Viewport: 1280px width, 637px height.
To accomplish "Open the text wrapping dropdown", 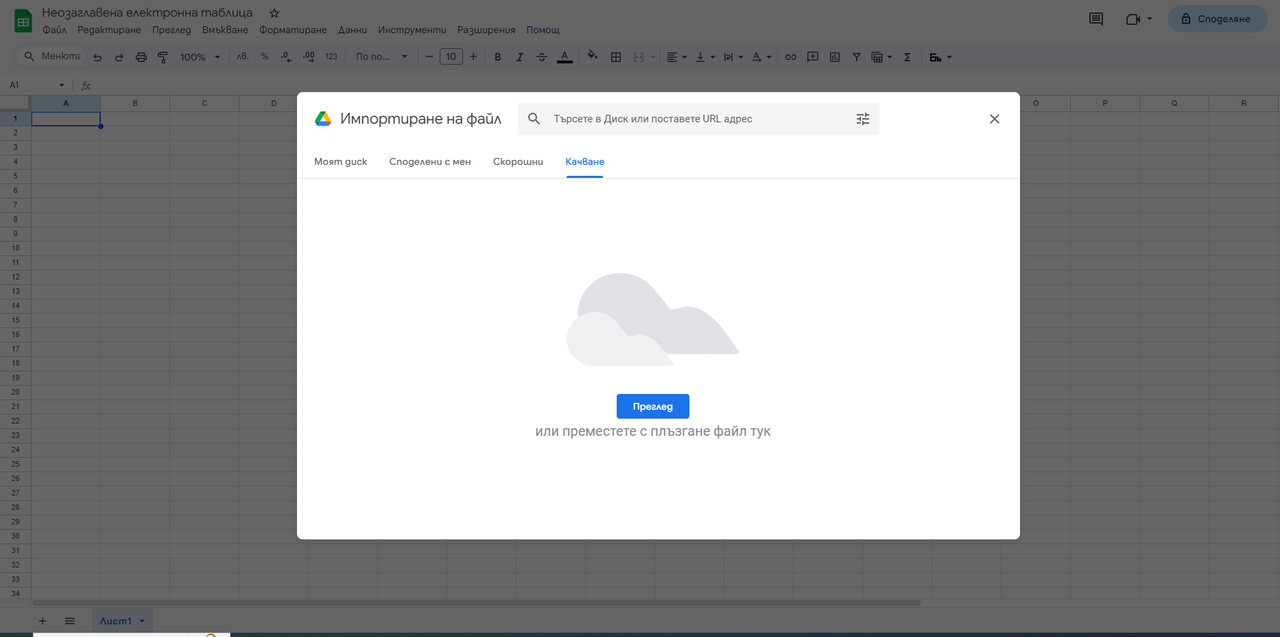I will [733, 57].
